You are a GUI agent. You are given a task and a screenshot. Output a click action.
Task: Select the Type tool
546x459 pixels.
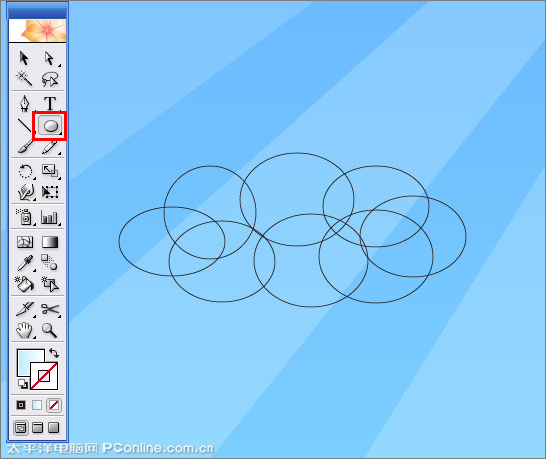tap(50, 103)
